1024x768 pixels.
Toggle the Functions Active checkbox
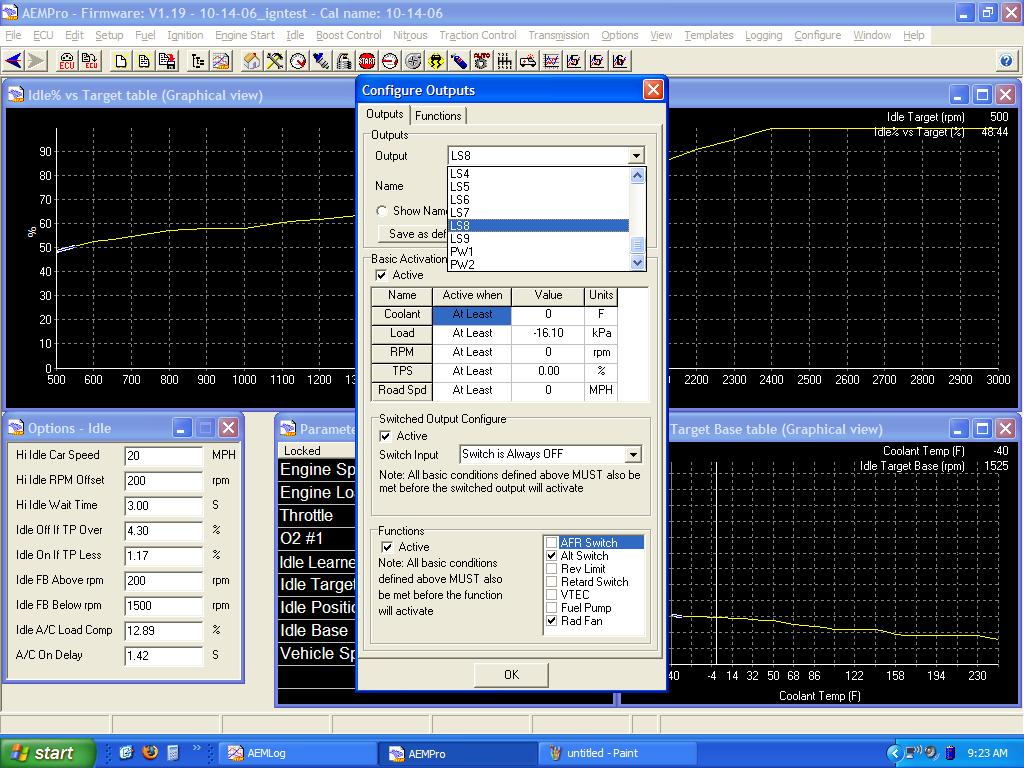[x=387, y=547]
